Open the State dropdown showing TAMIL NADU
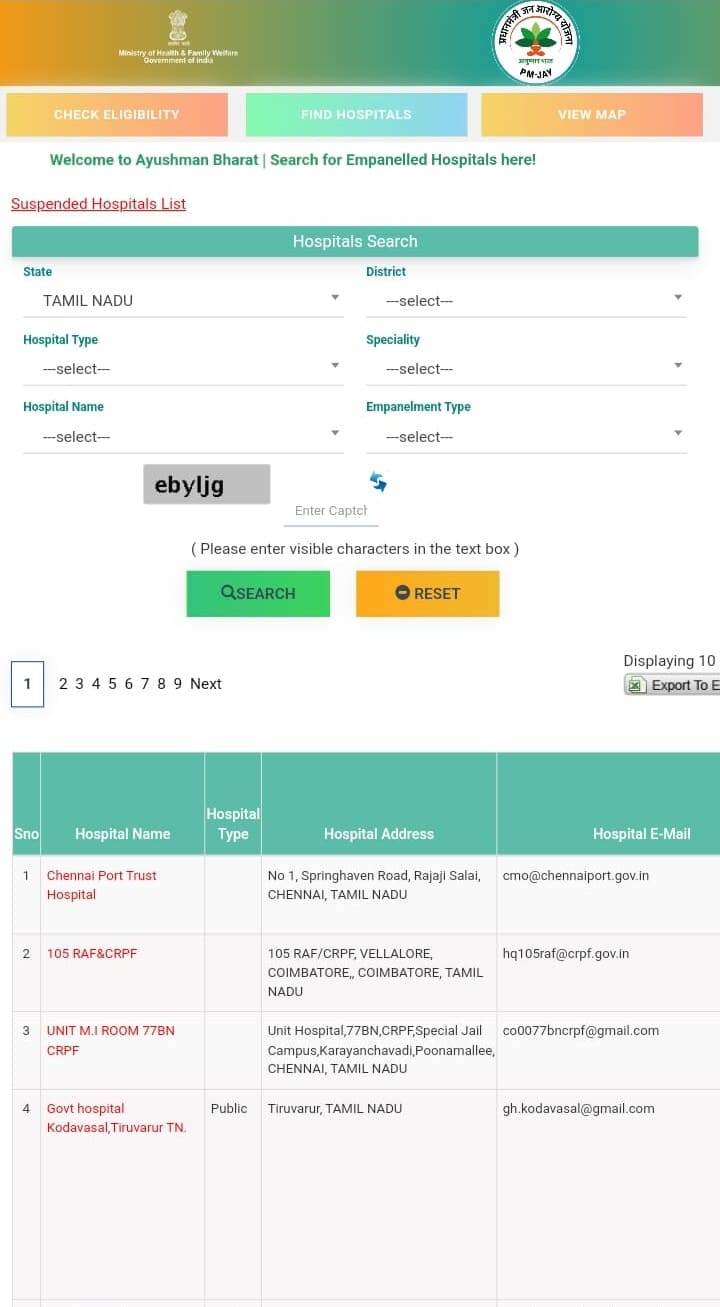The width and height of the screenshot is (720, 1307). click(183, 300)
